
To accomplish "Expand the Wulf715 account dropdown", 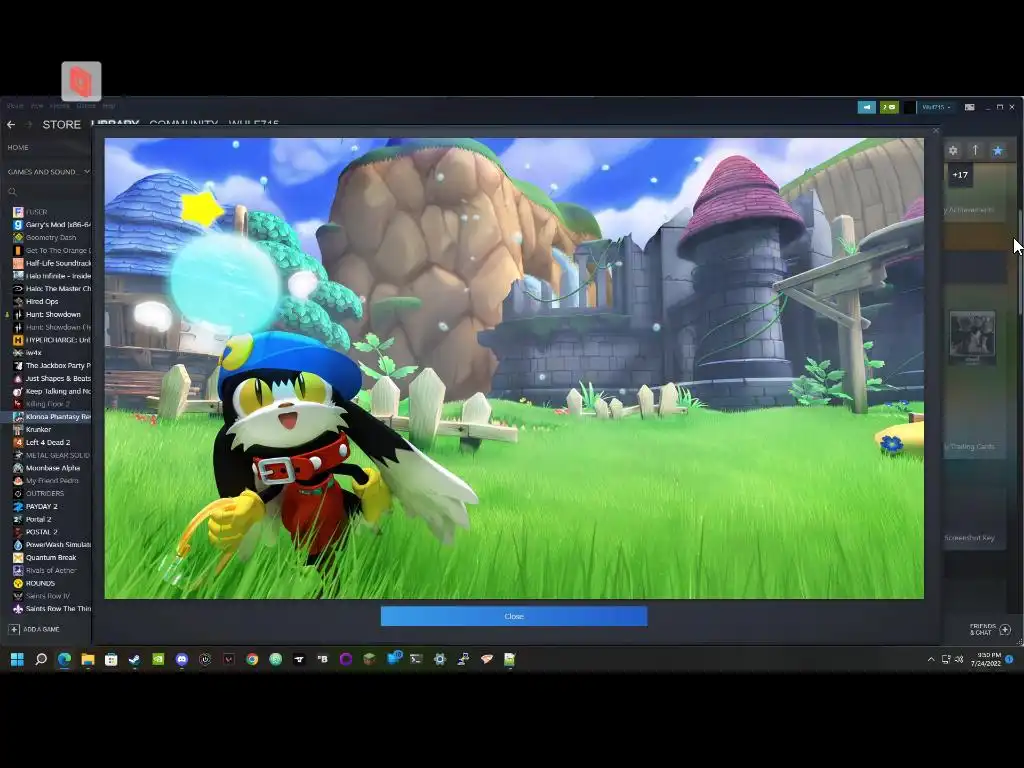I will (935, 107).
